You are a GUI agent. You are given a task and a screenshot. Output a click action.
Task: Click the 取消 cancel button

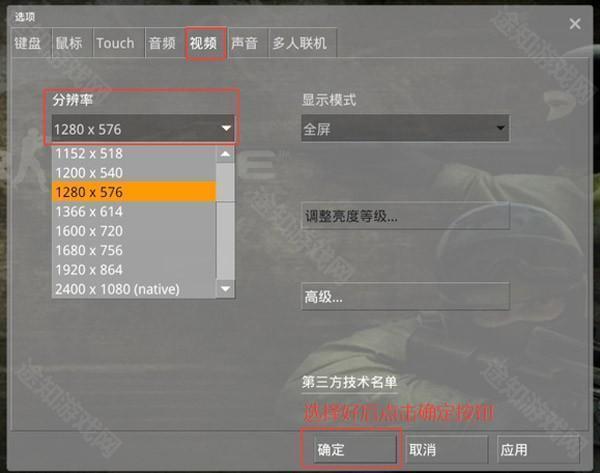click(446, 449)
